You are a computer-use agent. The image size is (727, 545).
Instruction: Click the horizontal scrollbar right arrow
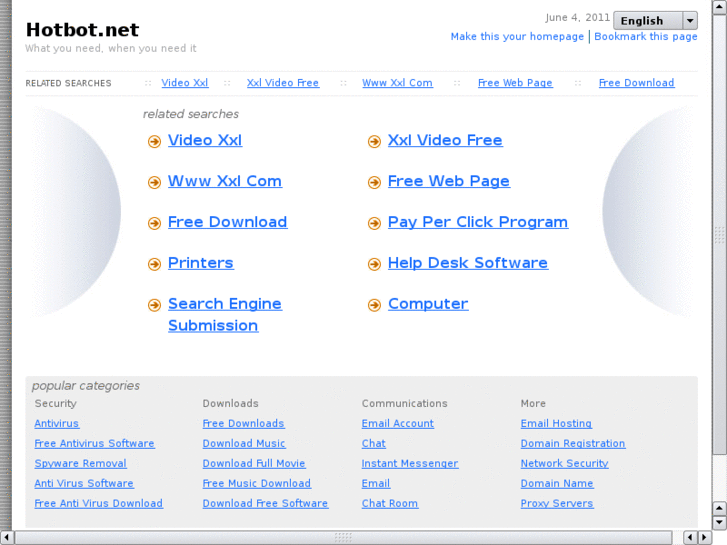coord(704,538)
